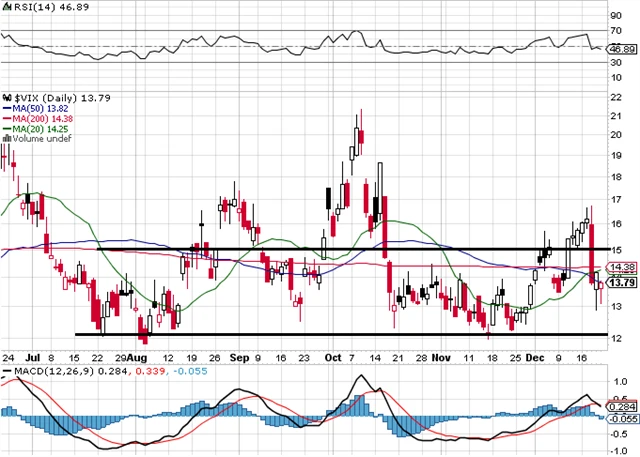Click the Volume undef bar icon
This screenshot has height=457, width=640.
pyautogui.click(x=6, y=138)
